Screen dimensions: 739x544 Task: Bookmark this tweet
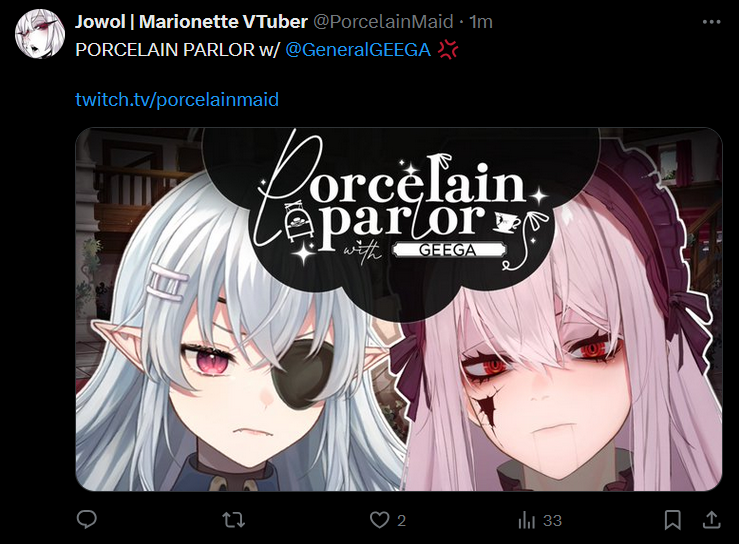[x=673, y=520]
